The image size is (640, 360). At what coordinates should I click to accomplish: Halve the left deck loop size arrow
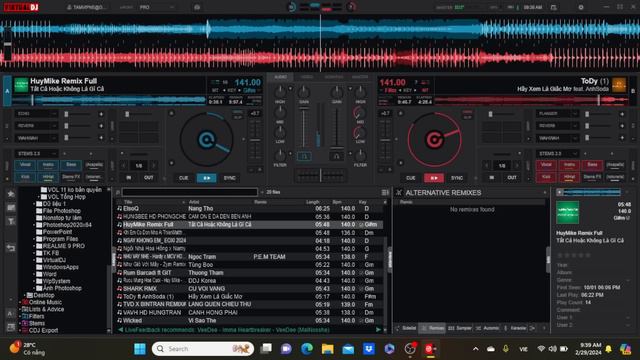124,166
